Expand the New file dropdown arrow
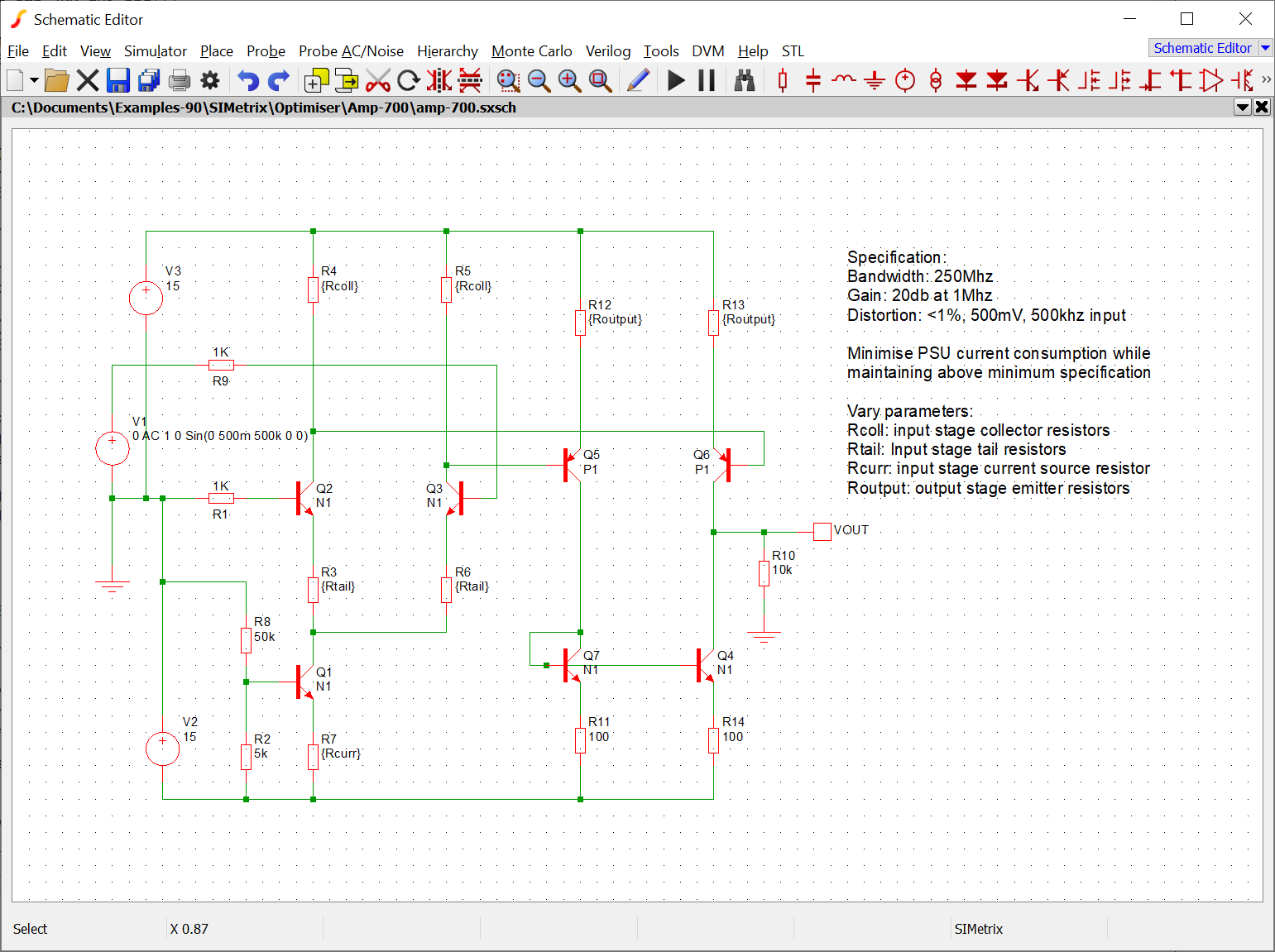Screen dimensions: 1275x952 [34, 80]
